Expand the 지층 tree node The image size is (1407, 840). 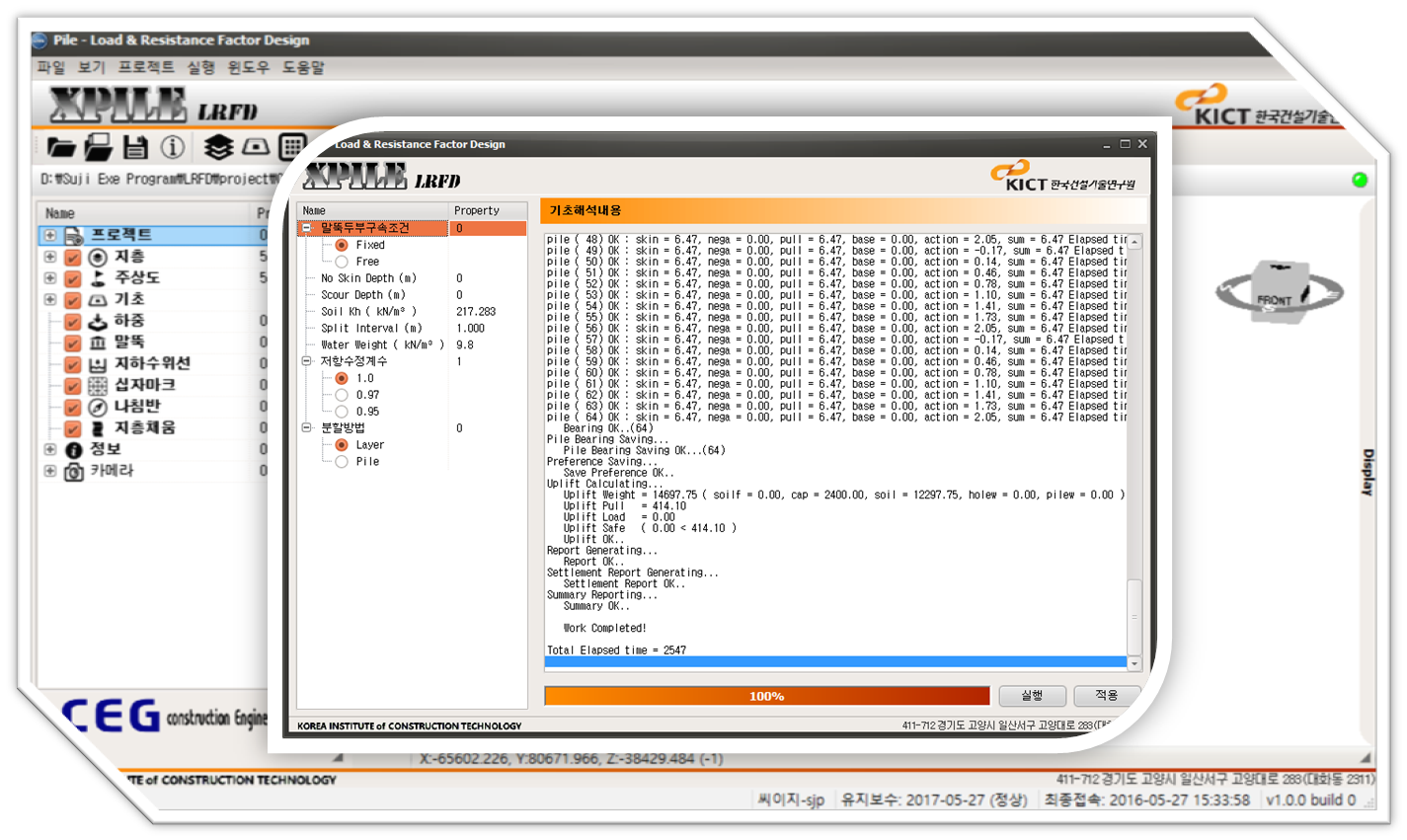[x=49, y=257]
